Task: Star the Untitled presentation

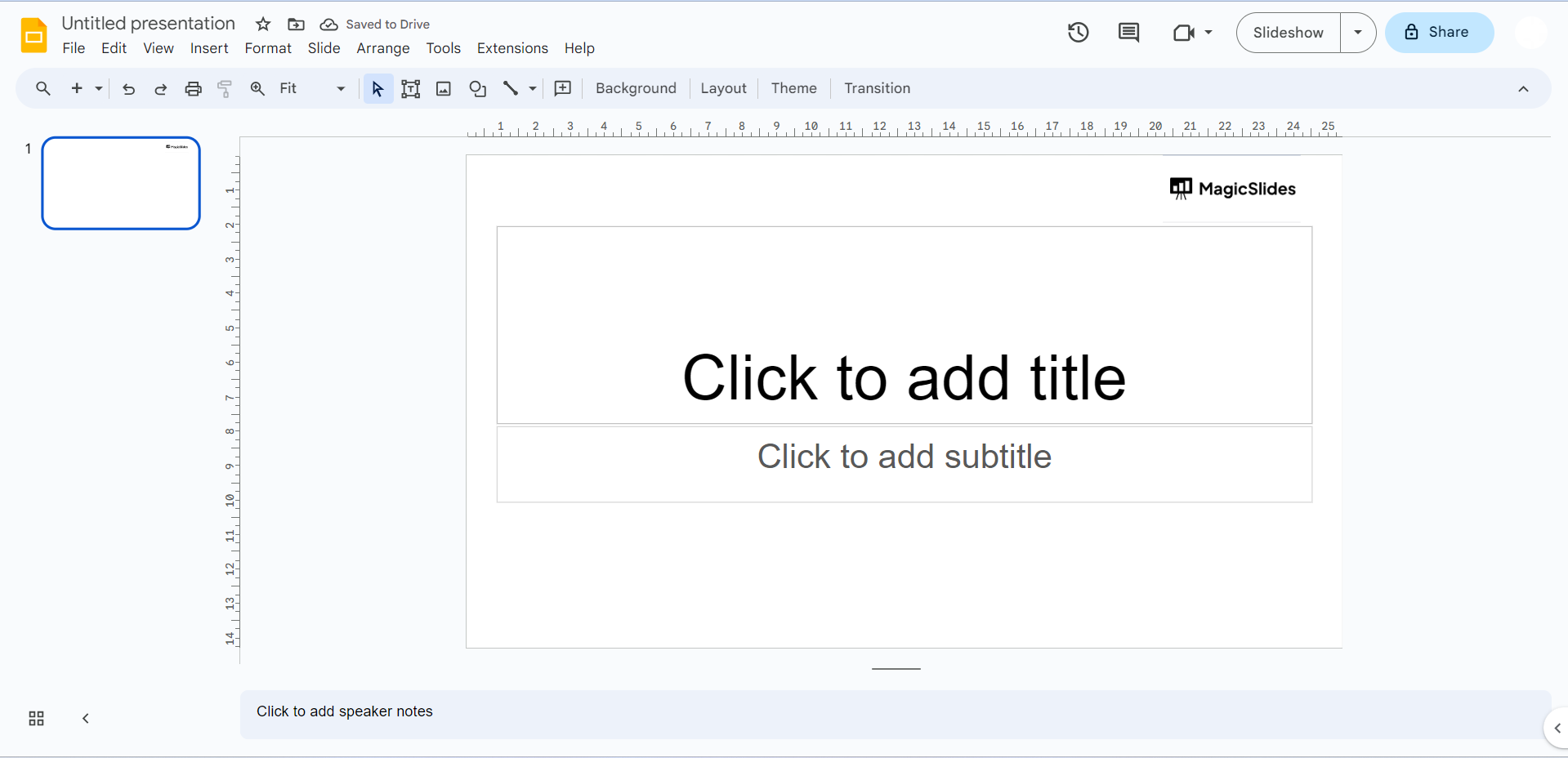Action: 263,25
